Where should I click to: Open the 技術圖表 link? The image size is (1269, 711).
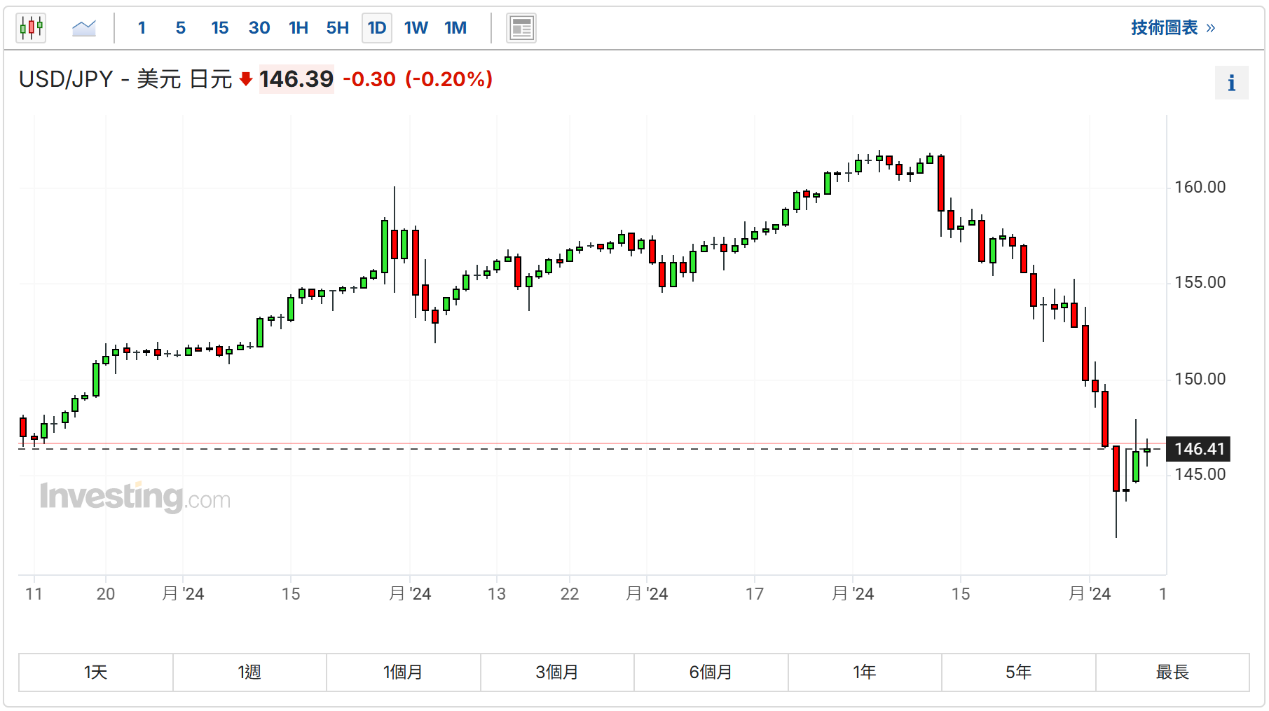pyautogui.click(x=1172, y=28)
